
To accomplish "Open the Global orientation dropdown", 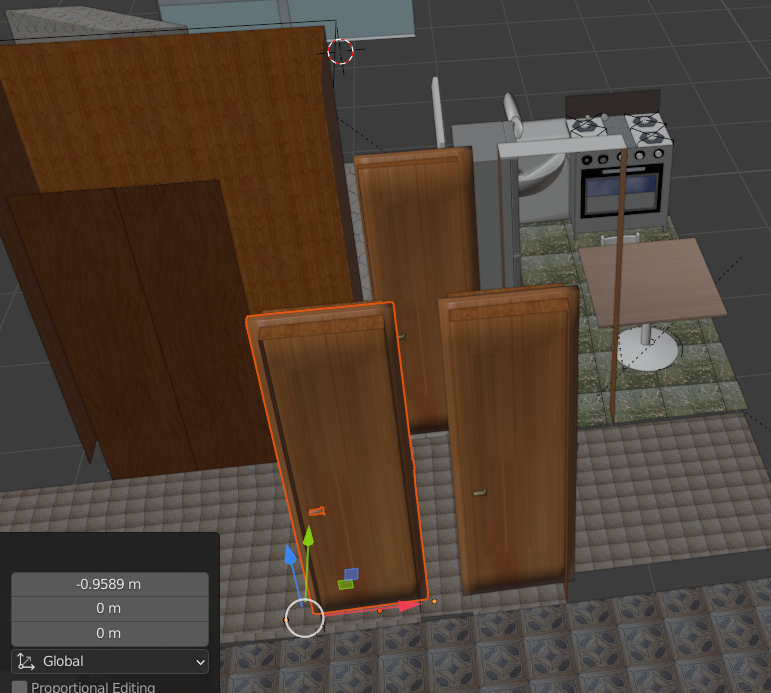I will (x=110, y=661).
